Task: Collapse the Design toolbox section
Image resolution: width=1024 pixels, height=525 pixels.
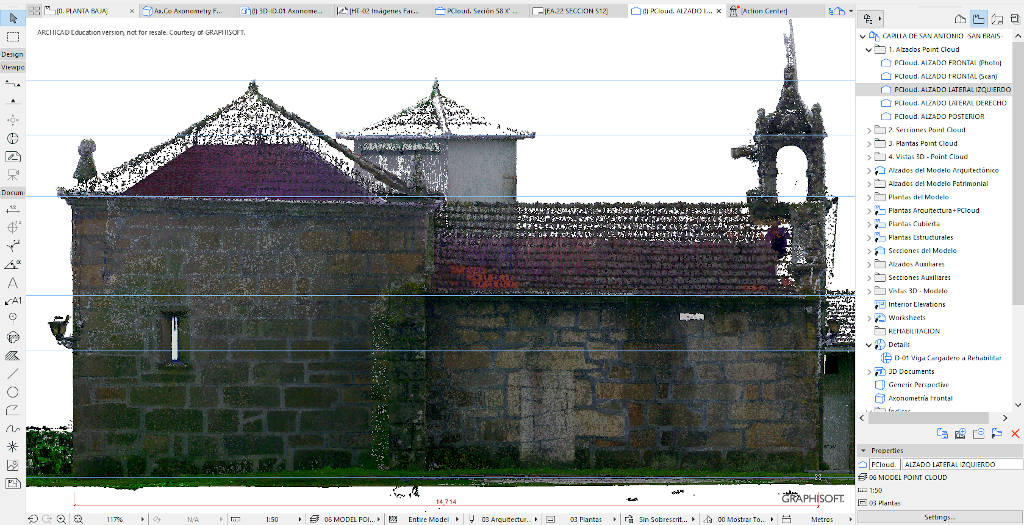Action: 12,54
